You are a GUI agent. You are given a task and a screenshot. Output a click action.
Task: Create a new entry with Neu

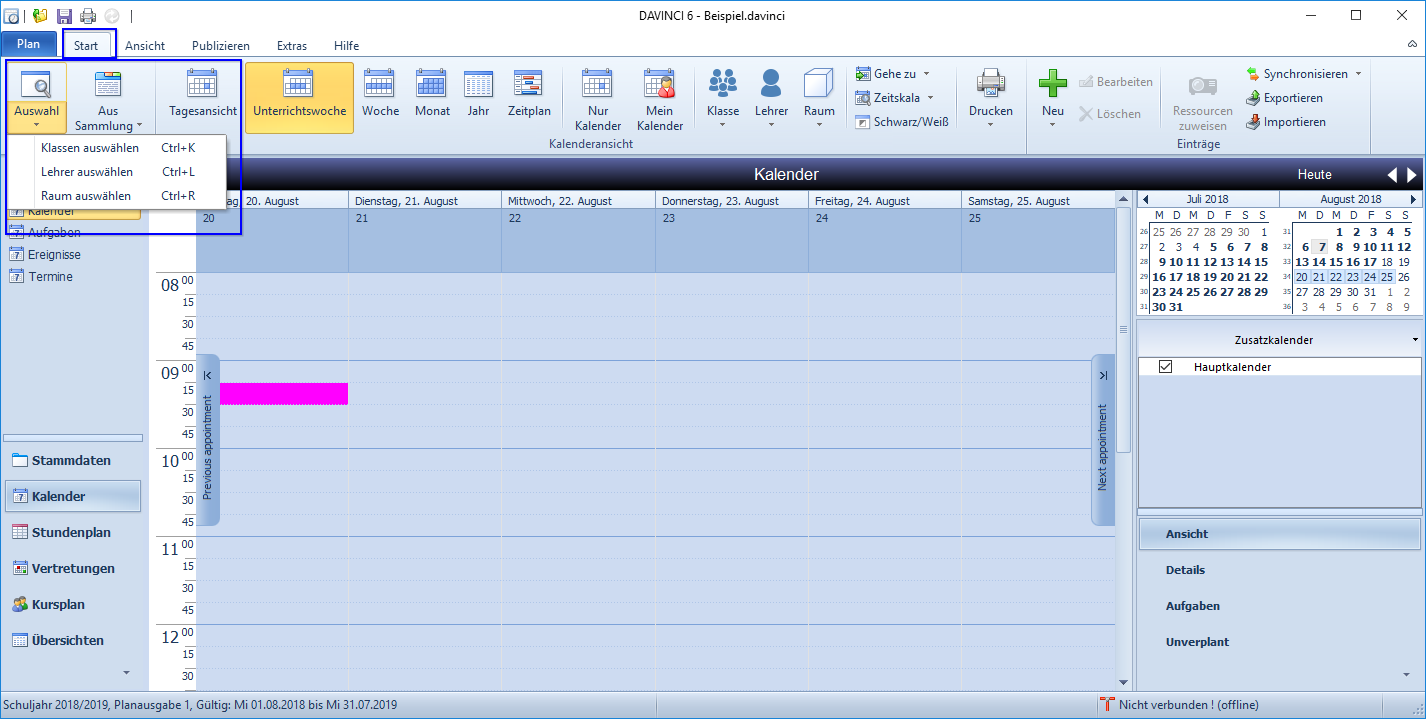[x=1052, y=98]
